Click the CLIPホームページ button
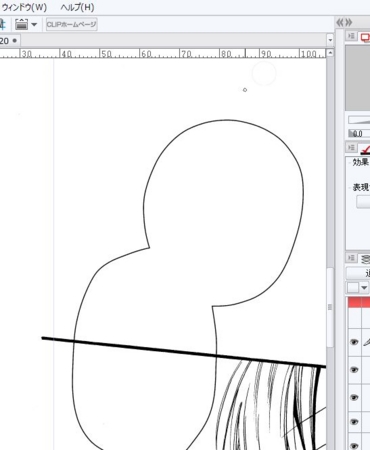Screen dimensions: 370x450 (72, 24)
